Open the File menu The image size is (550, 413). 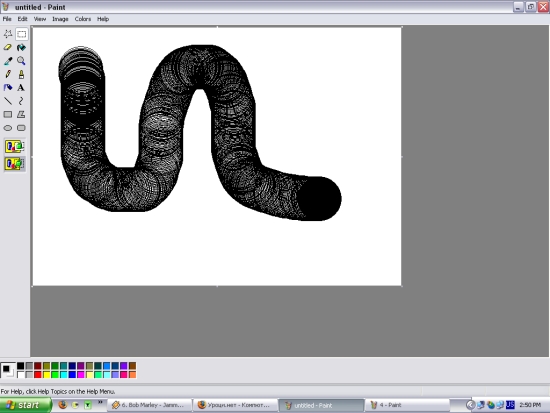click(x=7, y=19)
